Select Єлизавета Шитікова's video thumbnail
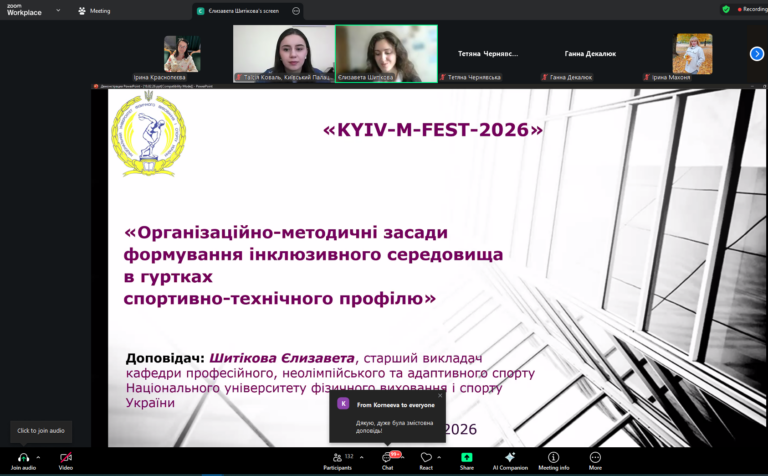This screenshot has height=476, width=768. tap(386, 54)
